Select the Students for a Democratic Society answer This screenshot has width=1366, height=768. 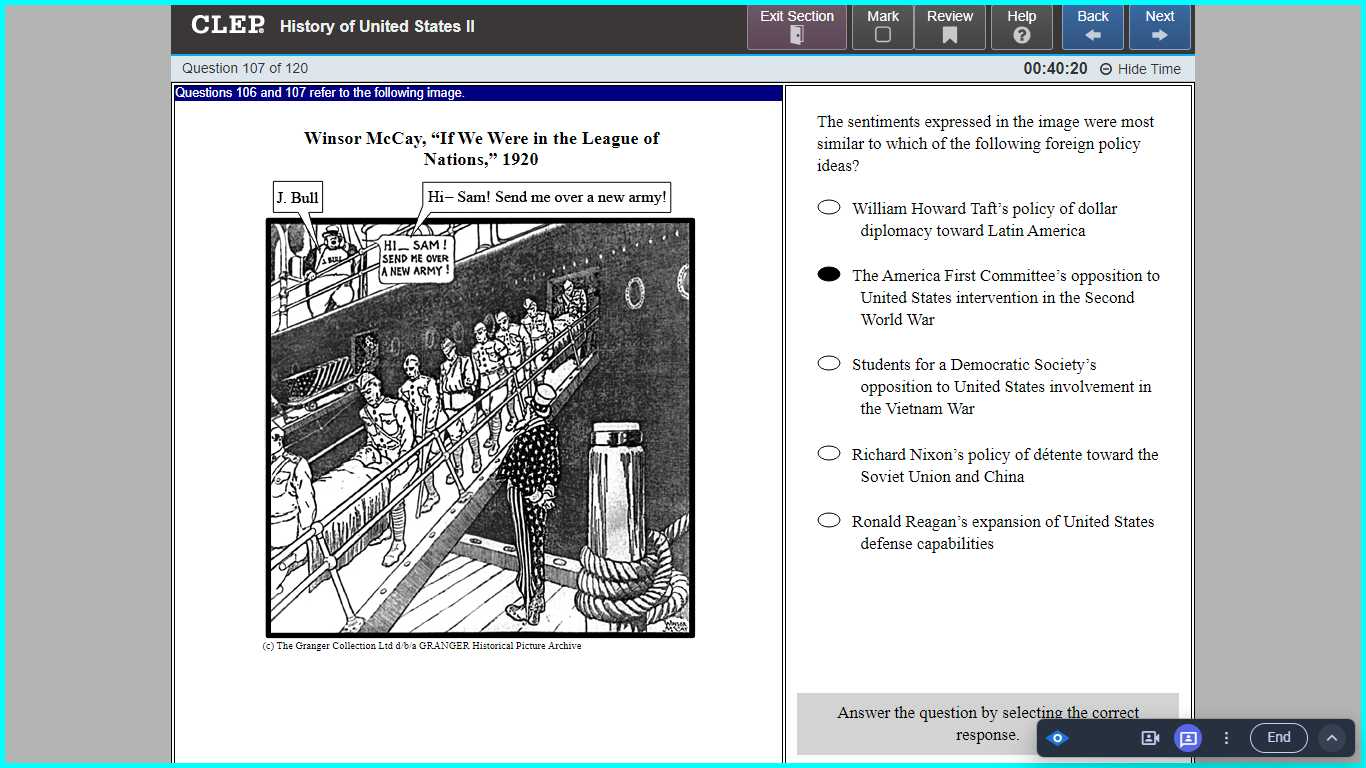tap(828, 362)
